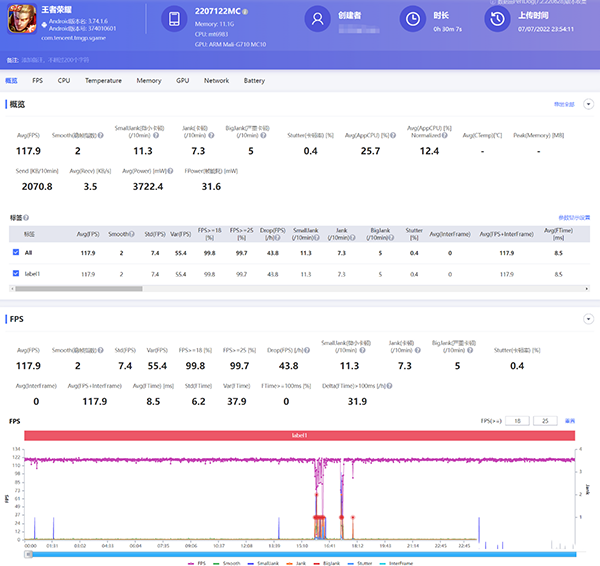Click the info icon next to 标签
The height and width of the screenshot is (566, 600).
tap(26, 217)
